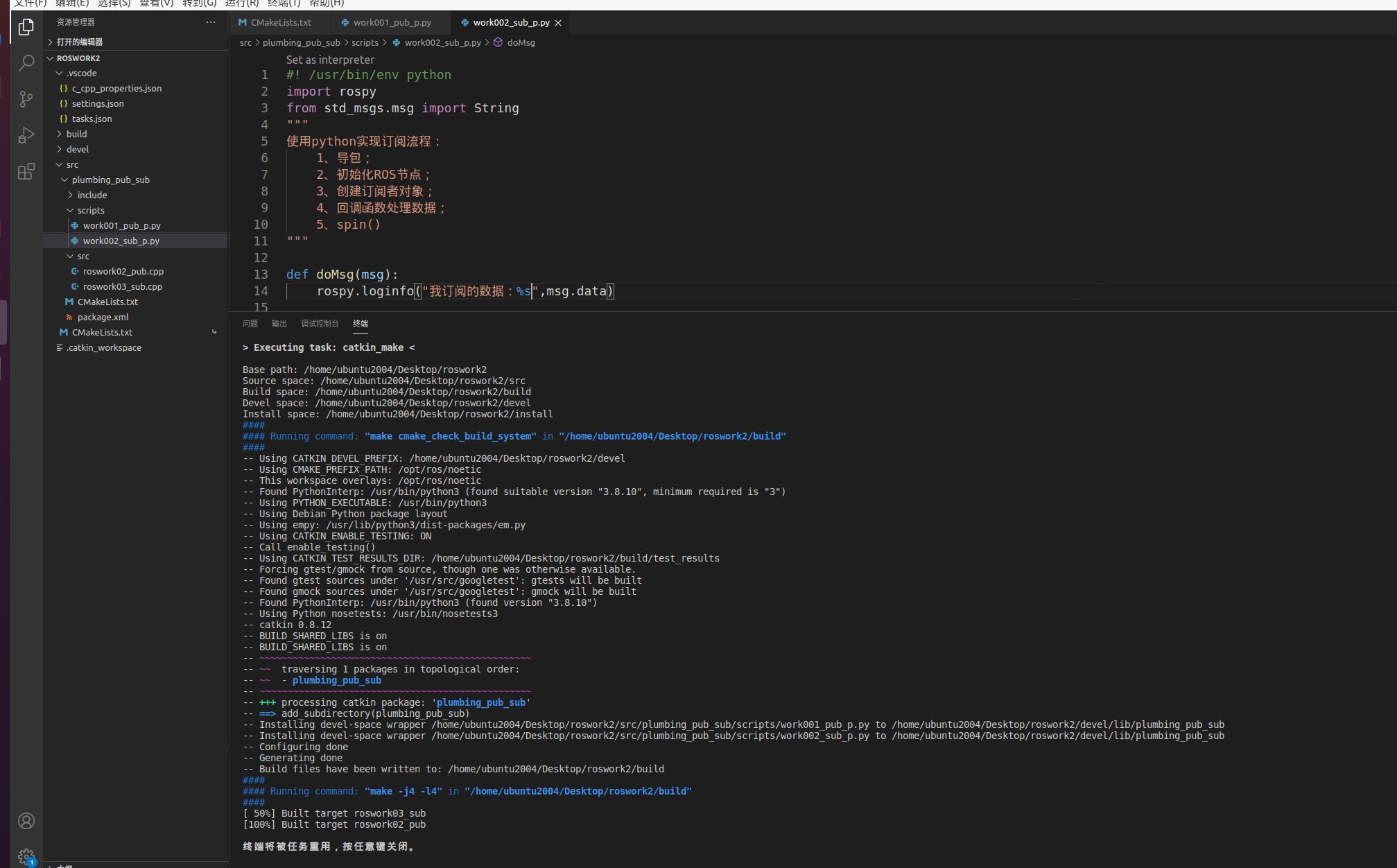Collapse the scripts folder
1397x868 pixels.
click(x=91, y=210)
